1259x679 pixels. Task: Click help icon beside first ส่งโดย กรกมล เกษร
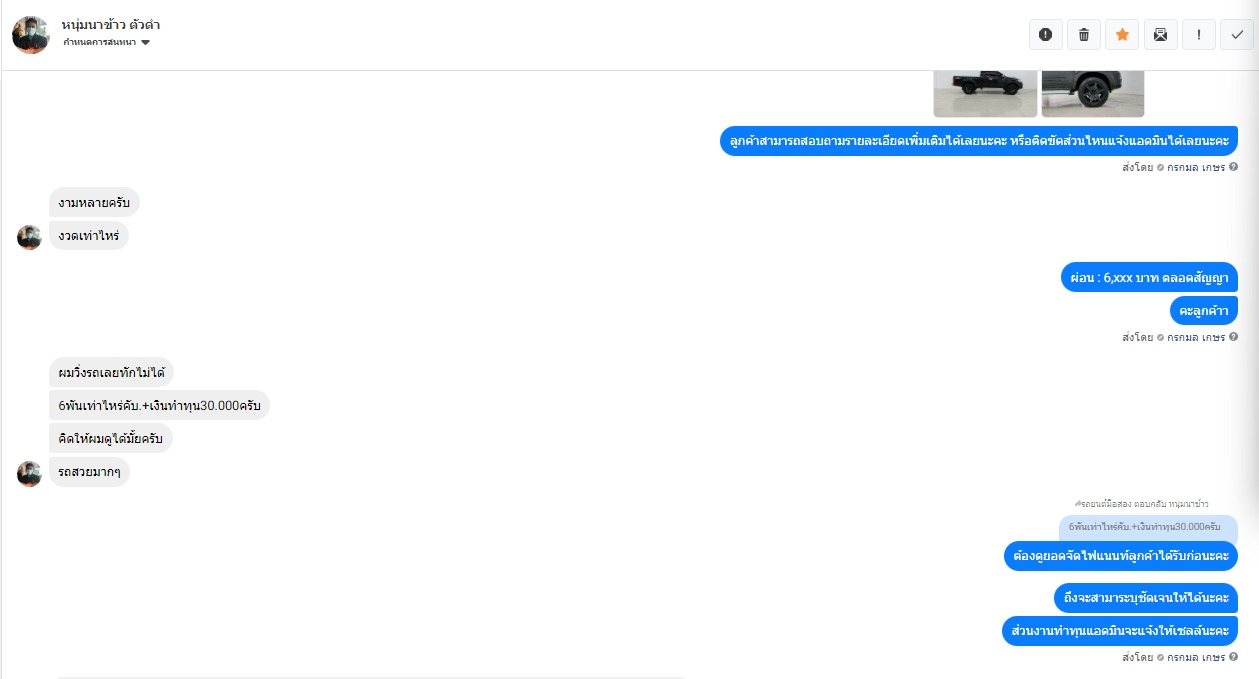(1233, 167)
